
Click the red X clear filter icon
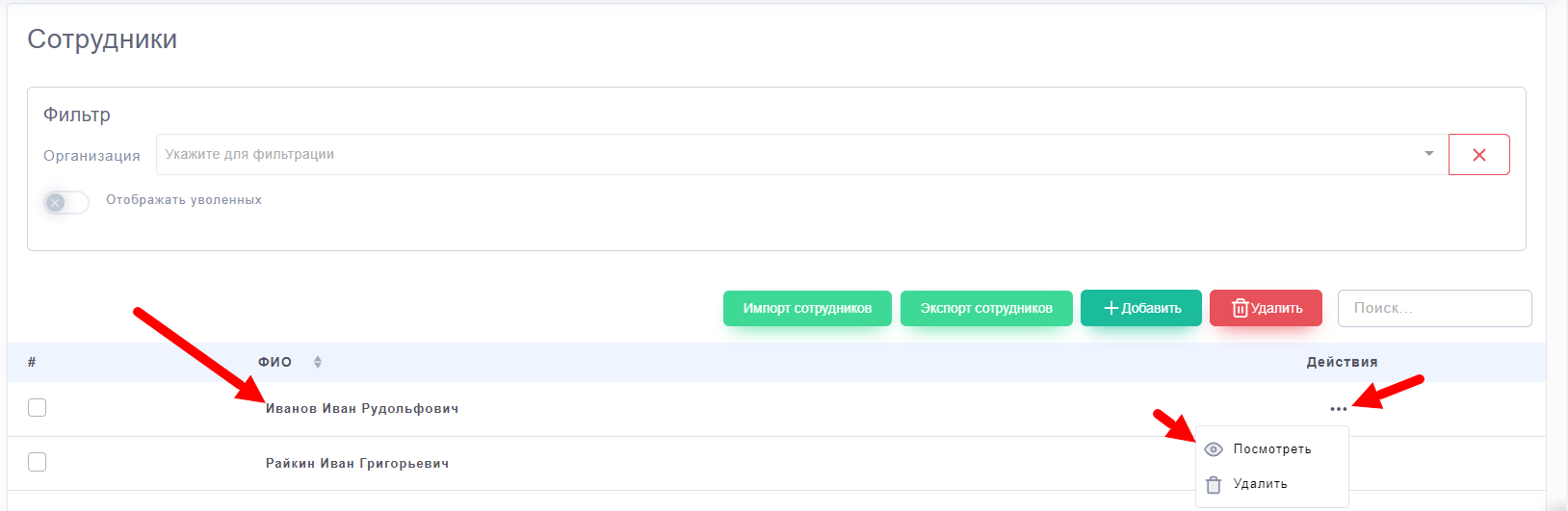pos(1478,155)
